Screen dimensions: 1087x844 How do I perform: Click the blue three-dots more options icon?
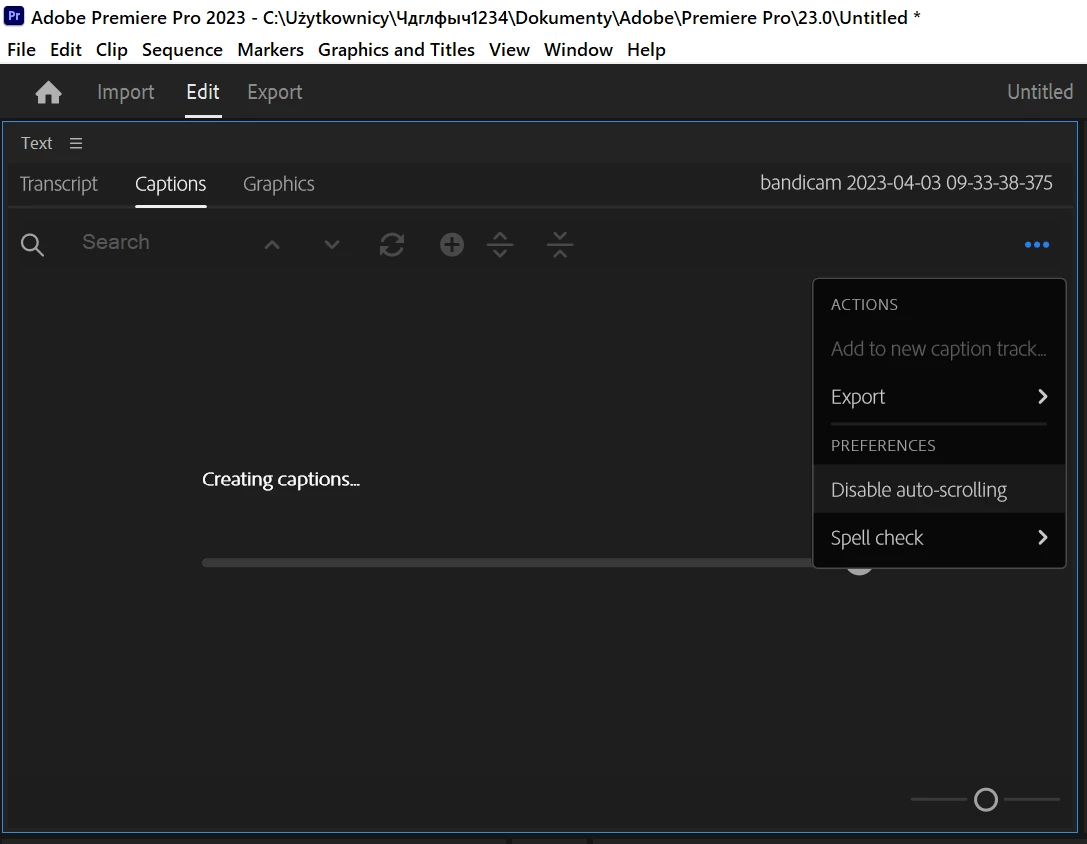tap(1036, 244)
